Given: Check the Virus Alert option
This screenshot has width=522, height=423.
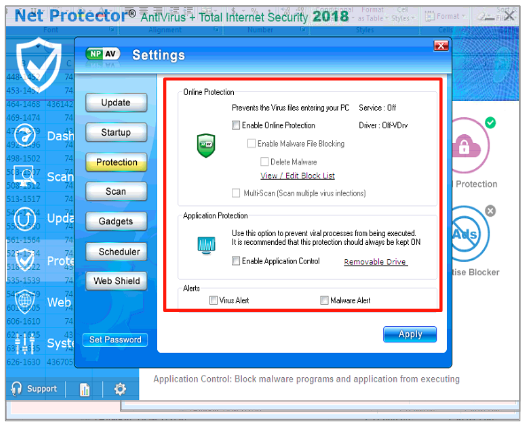Looking at the screenshot, I should [213, 300].
